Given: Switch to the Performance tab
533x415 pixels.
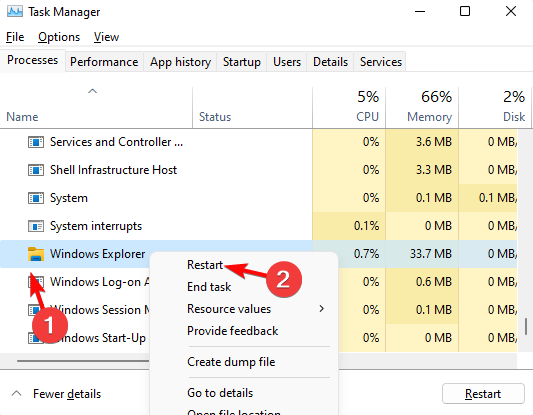Looking at the screenshot, I should point(104,62).
